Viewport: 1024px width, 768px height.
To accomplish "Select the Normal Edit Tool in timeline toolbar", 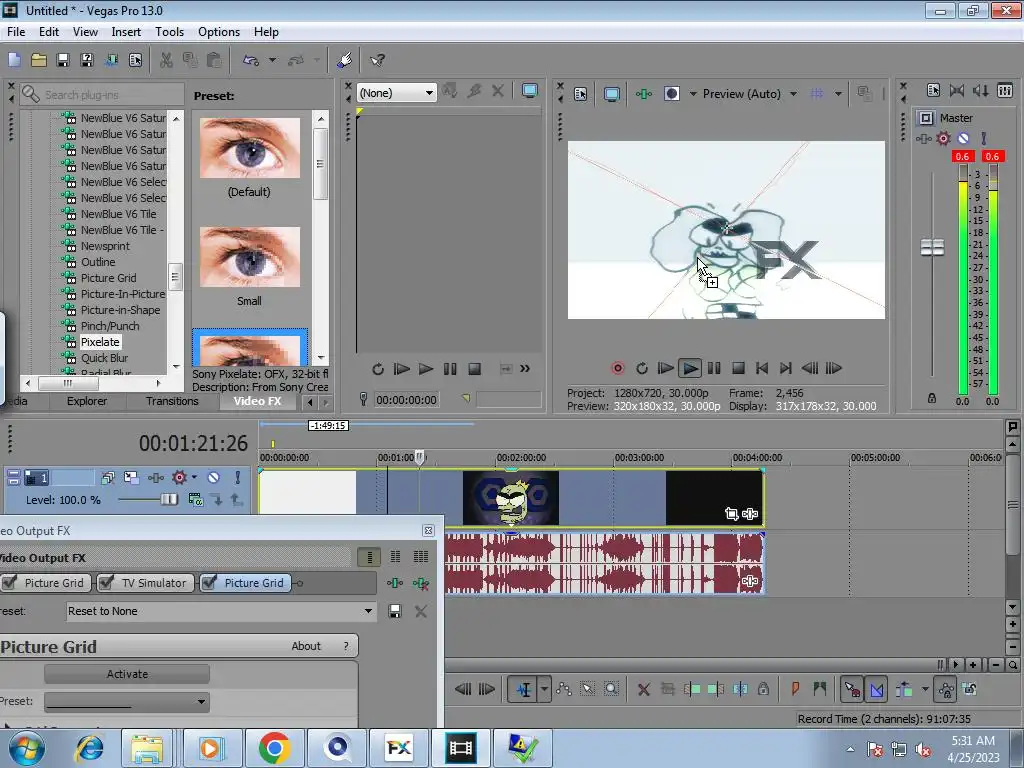I will click(x=524, y=689).
